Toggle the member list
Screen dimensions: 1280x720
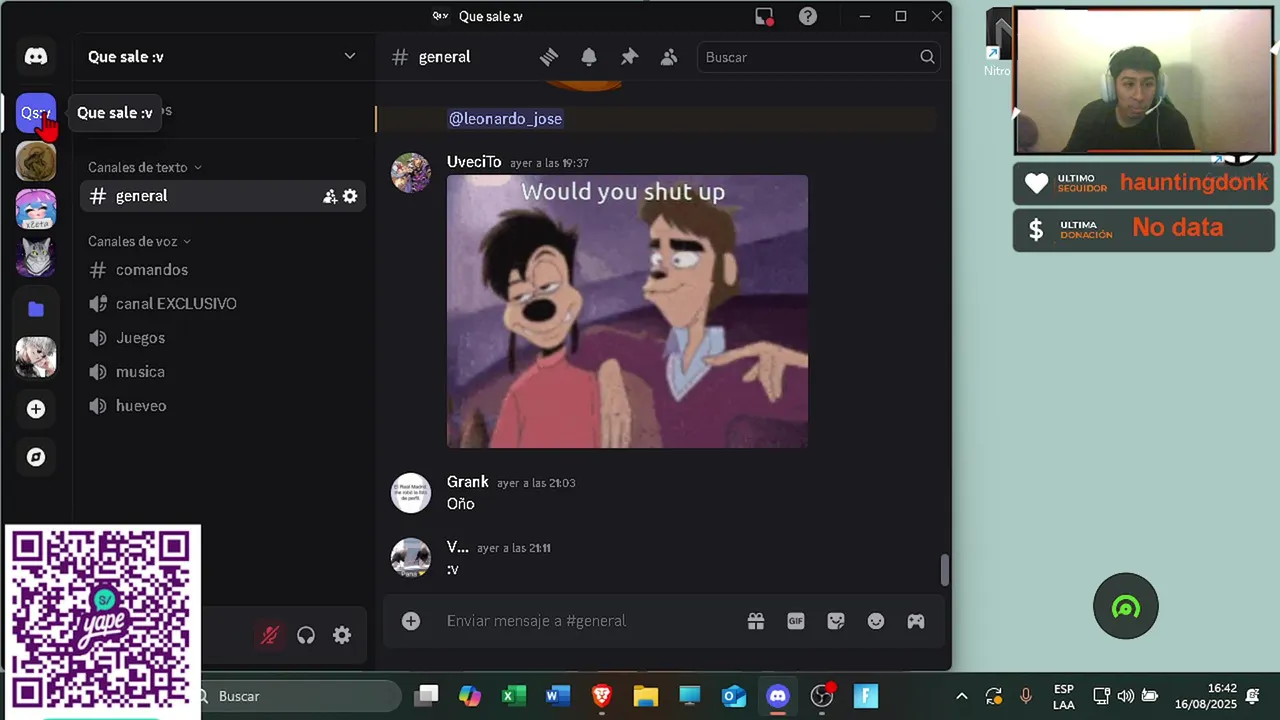[669, 57]
